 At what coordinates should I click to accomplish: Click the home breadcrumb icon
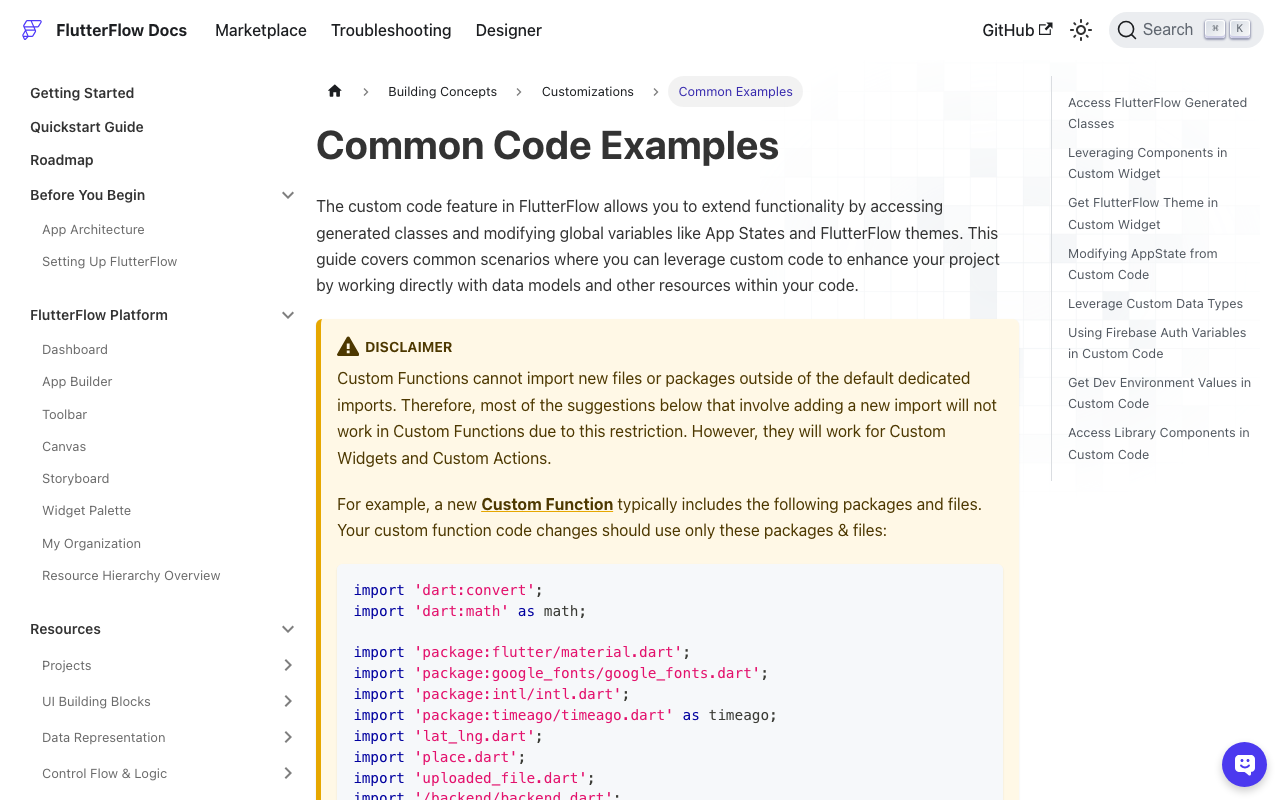(335, 91)
